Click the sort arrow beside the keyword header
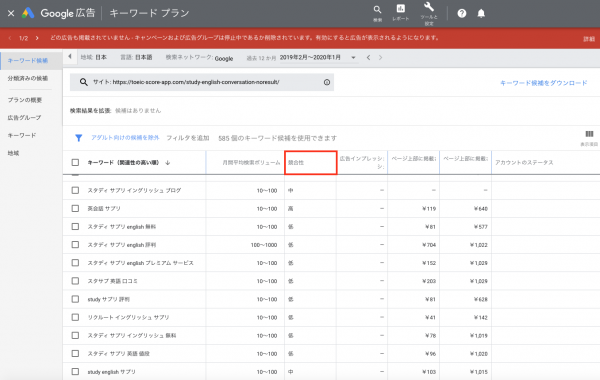Screen dimensions: 600x380 pos(168,163)
